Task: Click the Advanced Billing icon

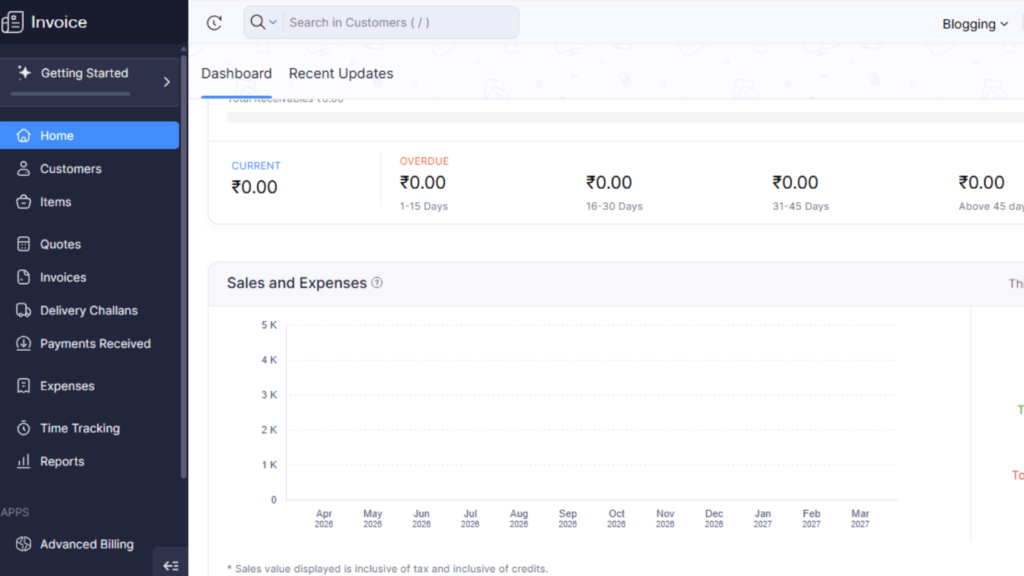Action: [24, 544]
